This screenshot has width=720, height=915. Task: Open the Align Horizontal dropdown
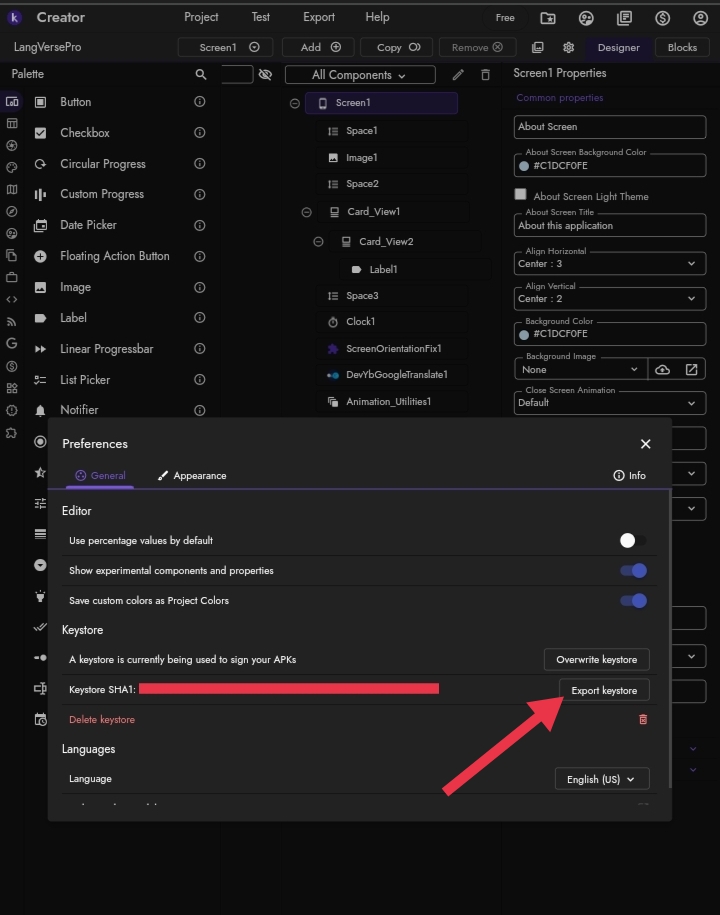tap(609, 263)
